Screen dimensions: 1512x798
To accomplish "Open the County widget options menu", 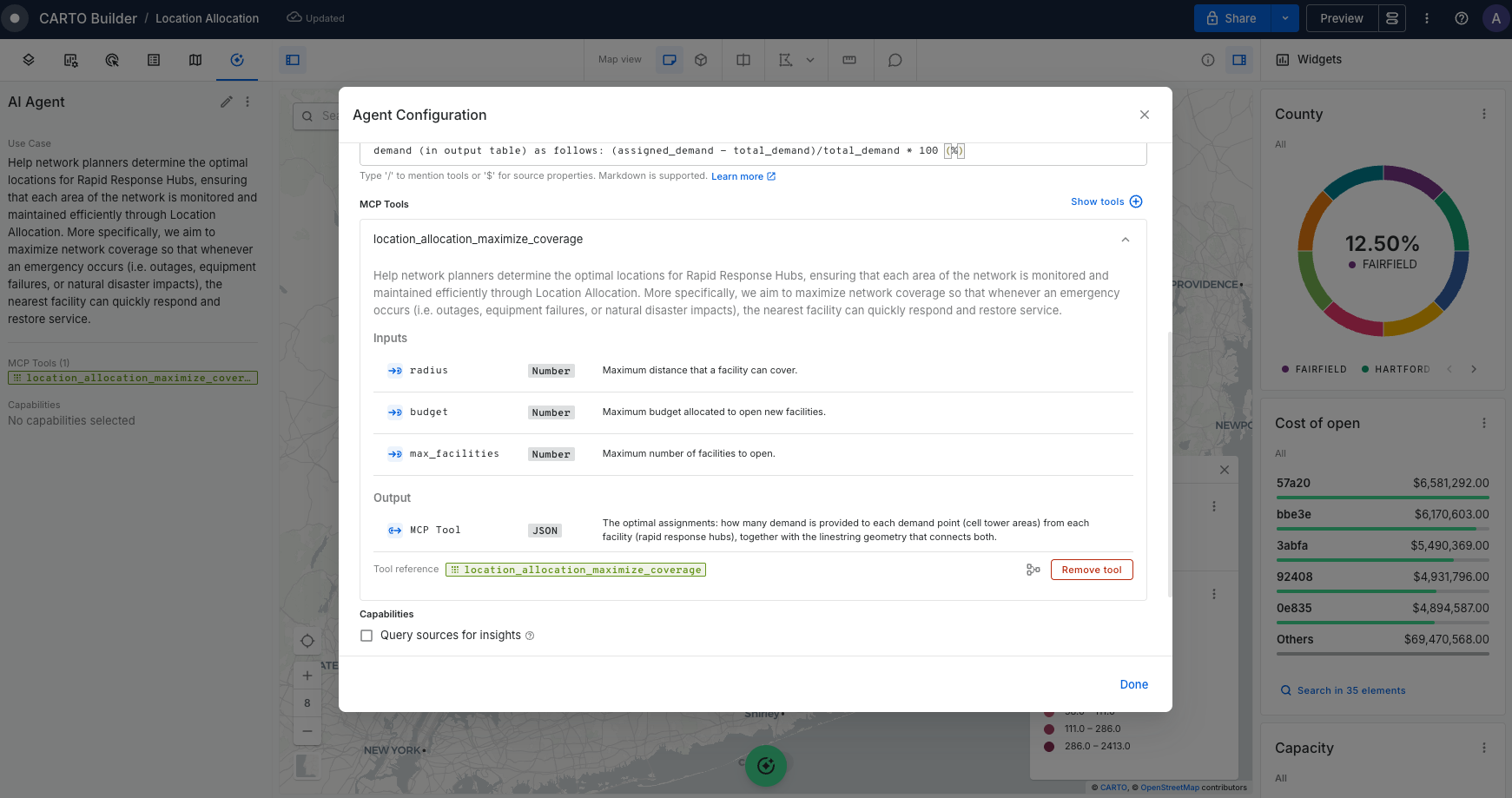I will click(x=1483, y=114).
